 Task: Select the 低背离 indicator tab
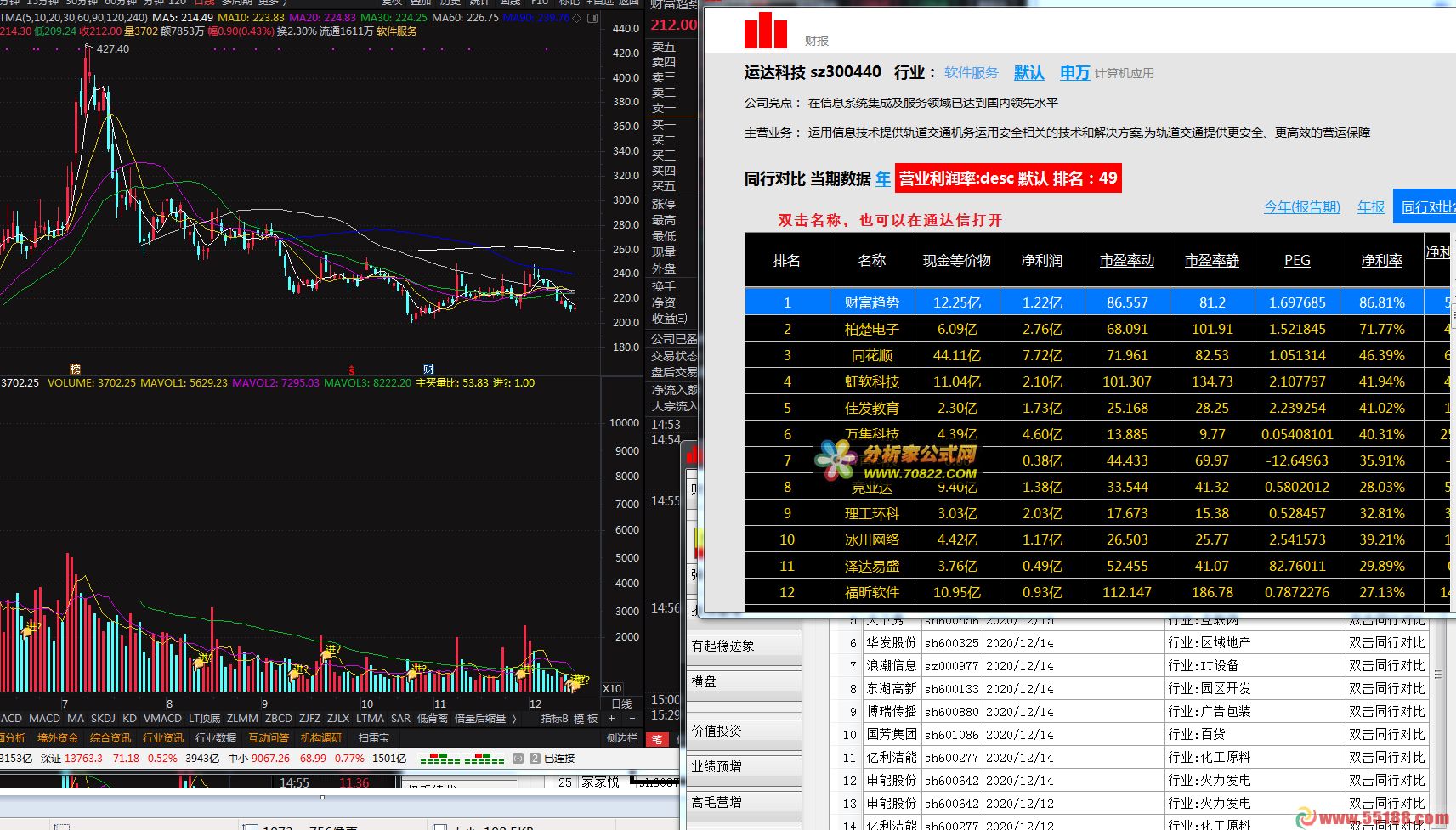[x=433, y=719]
